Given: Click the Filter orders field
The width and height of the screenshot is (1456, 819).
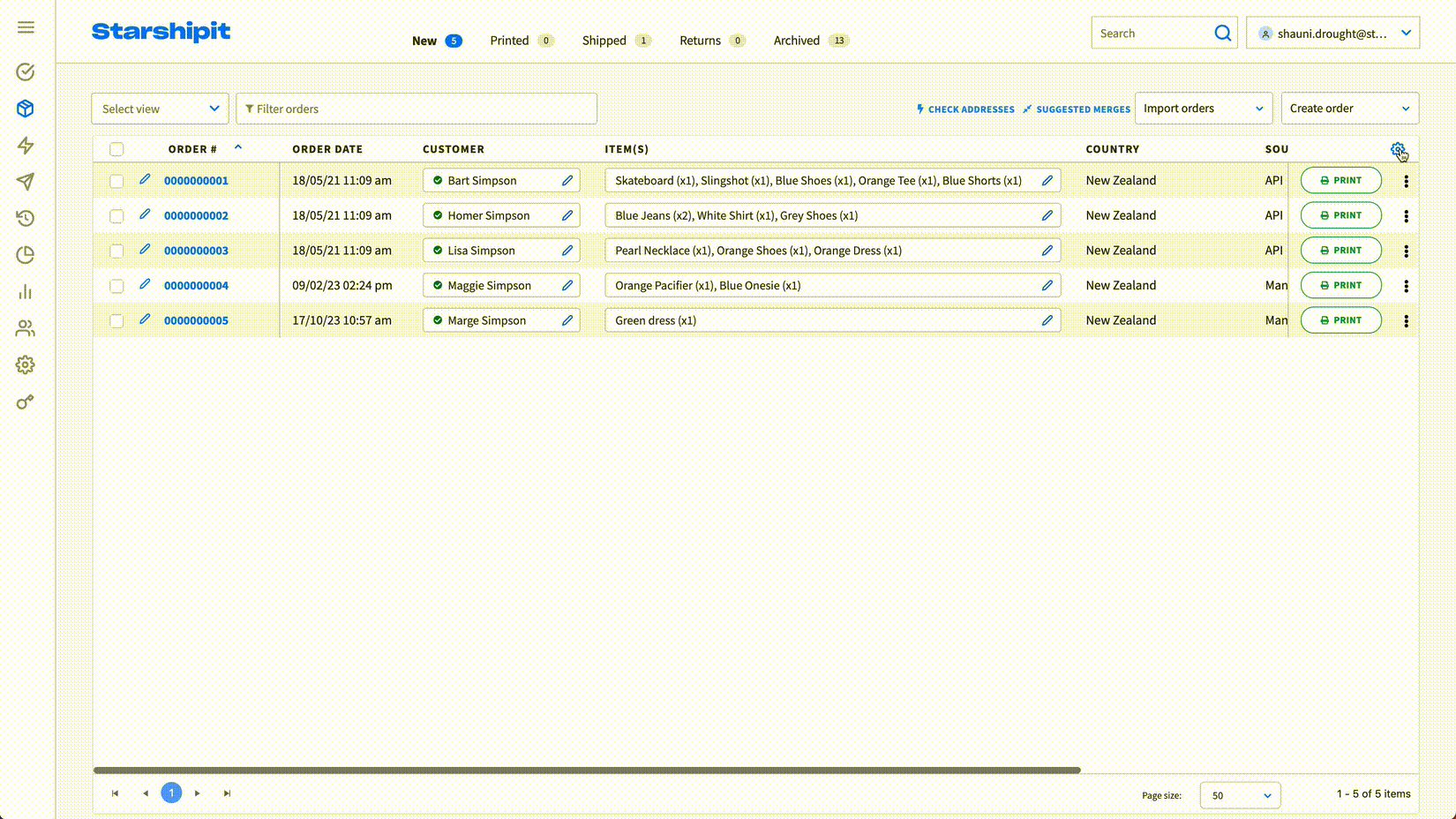Looking at the screenshot, I should point(417,109).
